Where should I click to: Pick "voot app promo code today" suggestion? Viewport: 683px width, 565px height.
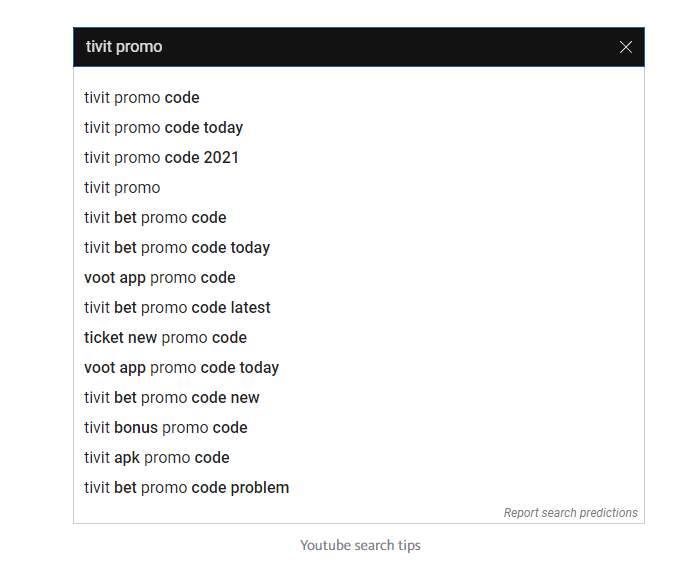tap(181, 368)
